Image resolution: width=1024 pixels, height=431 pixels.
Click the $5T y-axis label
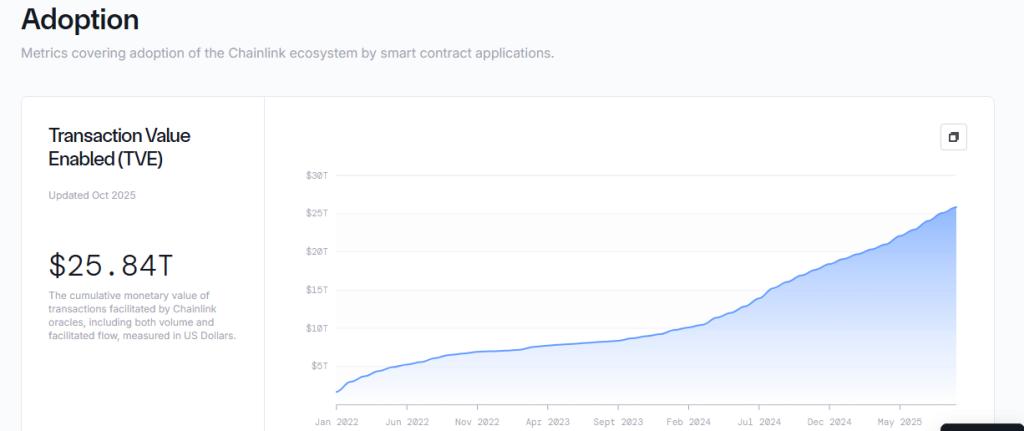click(319, 366)
